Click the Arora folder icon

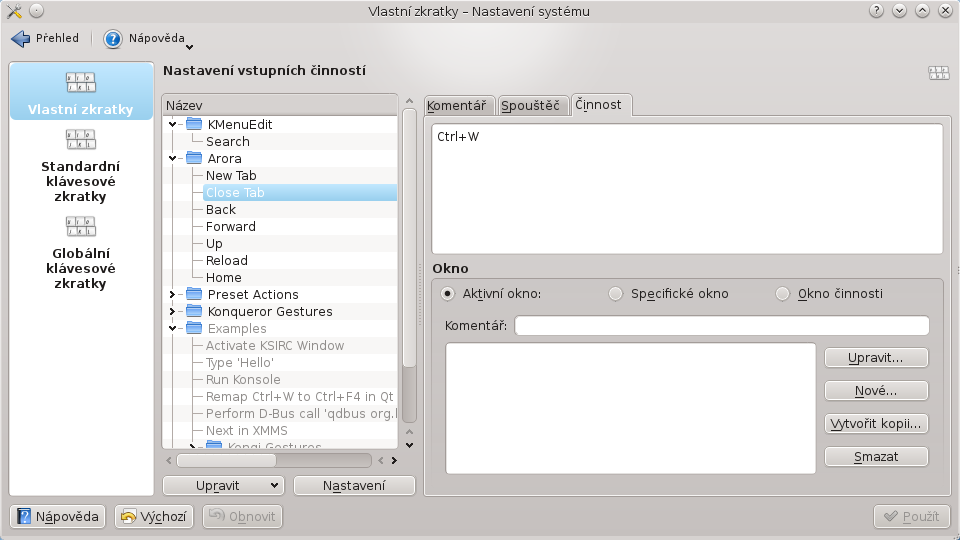pyautogui.click(x=194, y=158)
